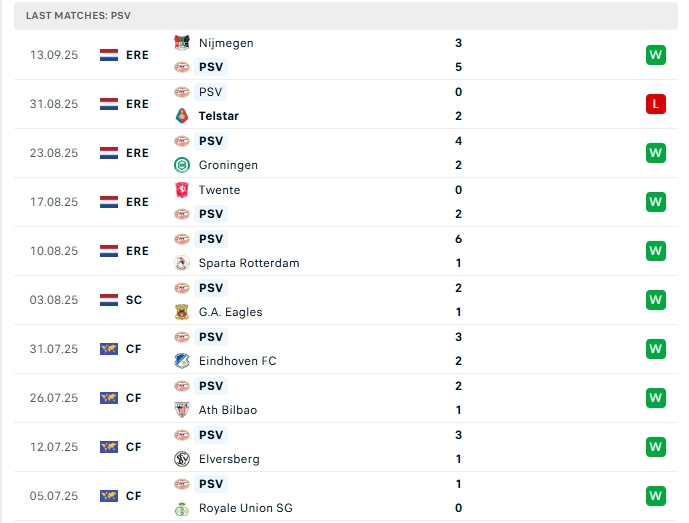Click the red L result badge

(x=656, y=104)
